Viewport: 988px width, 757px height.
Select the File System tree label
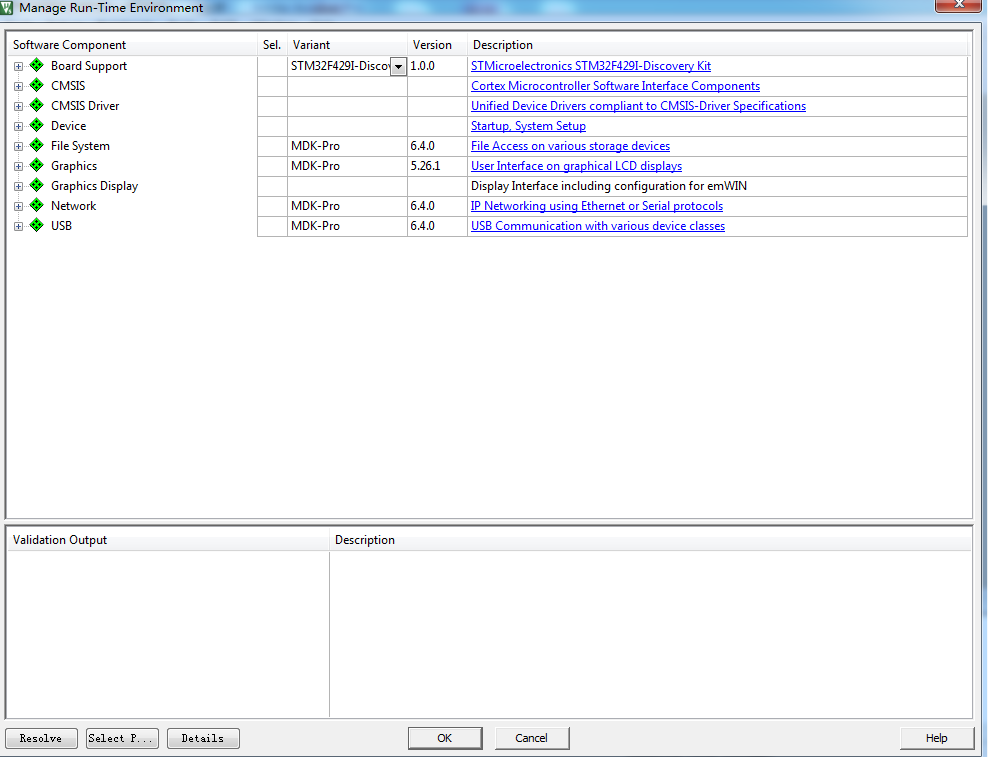coord(80,146)
